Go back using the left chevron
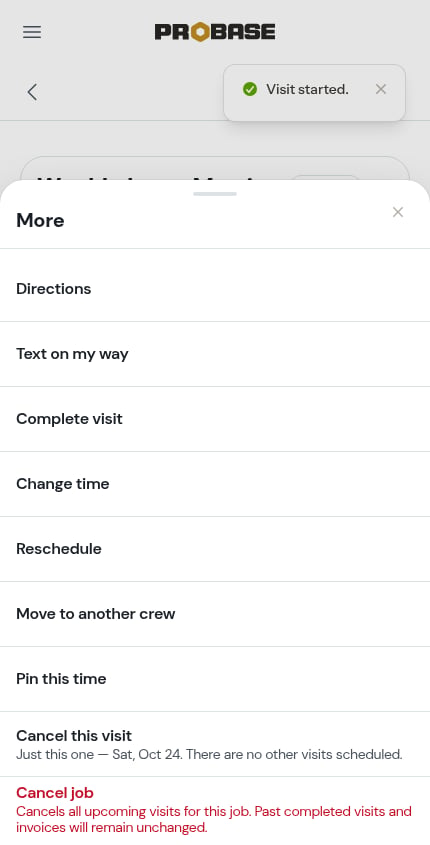The width and height of the screenshot is (430, 845). pos(32,92)
